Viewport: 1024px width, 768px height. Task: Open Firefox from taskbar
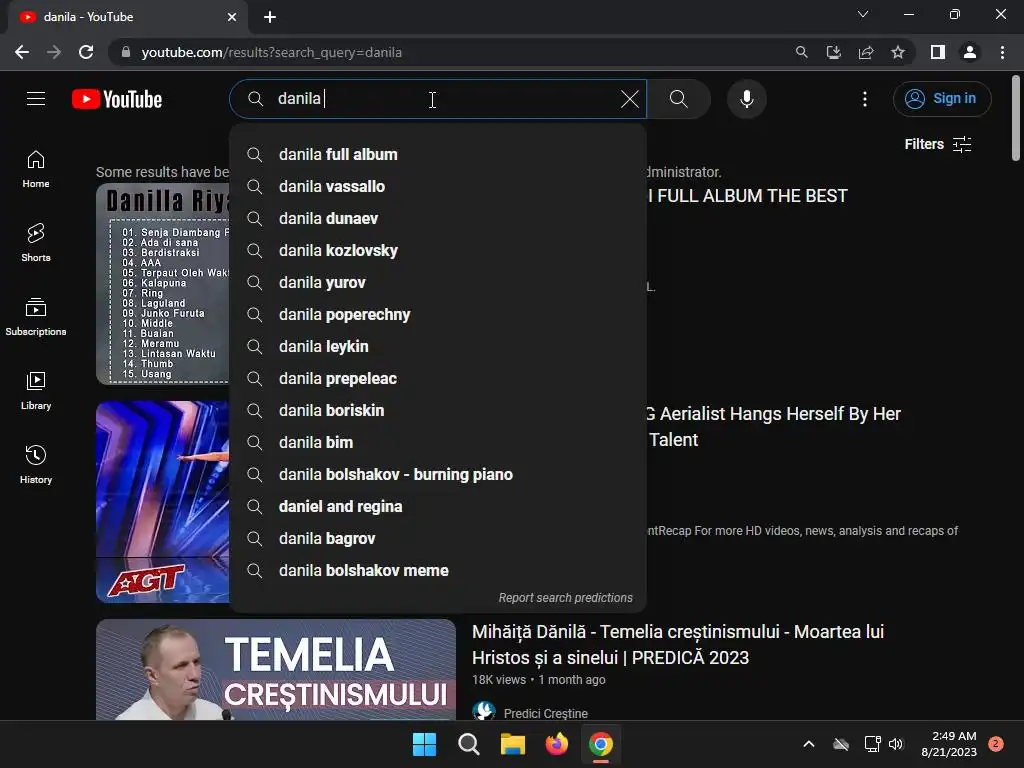[556, 744]
